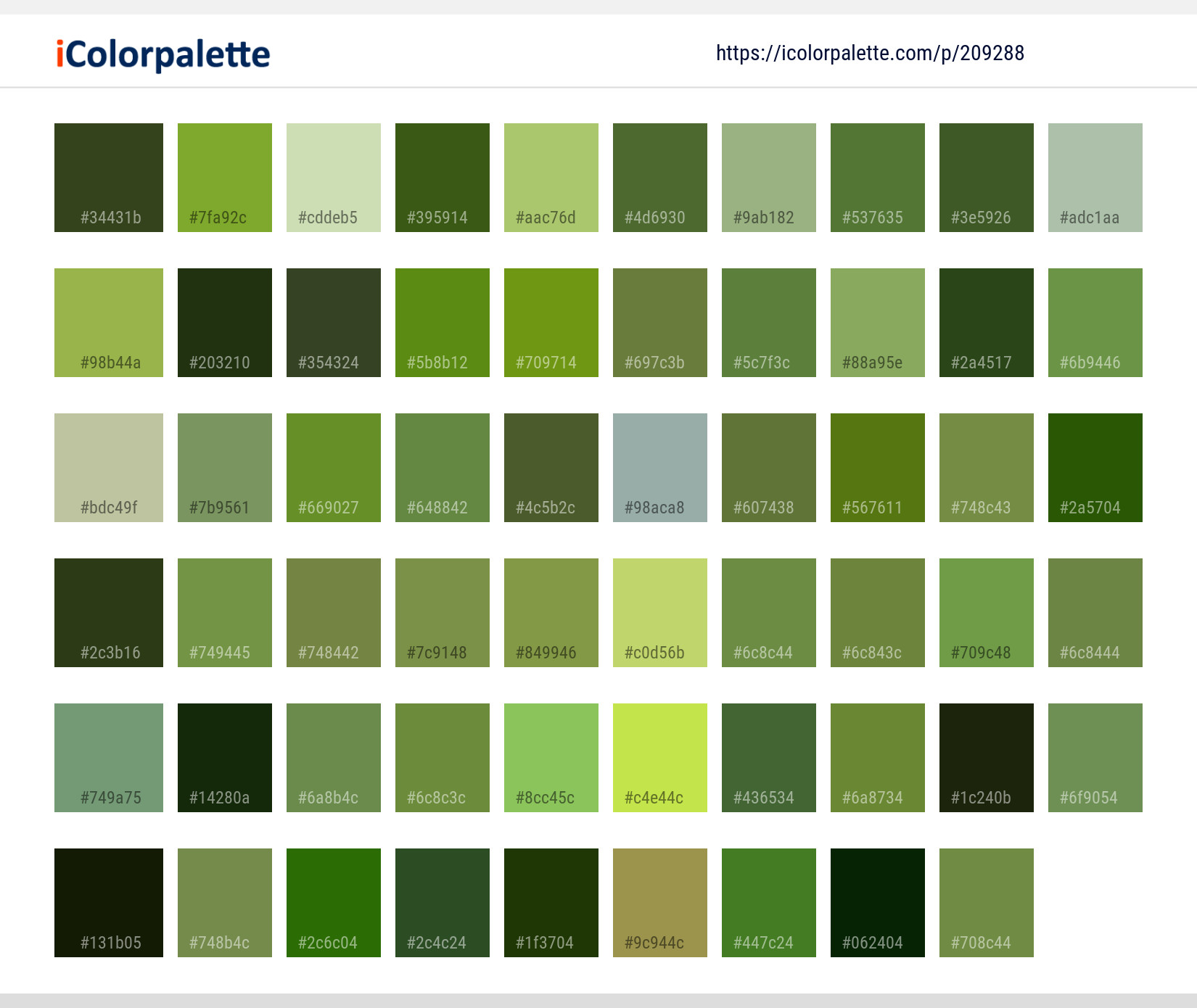Image resolution: width=1197 pixels, height=1008 pixels.
Task: Choose swatch #669027
Action: [x=334, y=468]
